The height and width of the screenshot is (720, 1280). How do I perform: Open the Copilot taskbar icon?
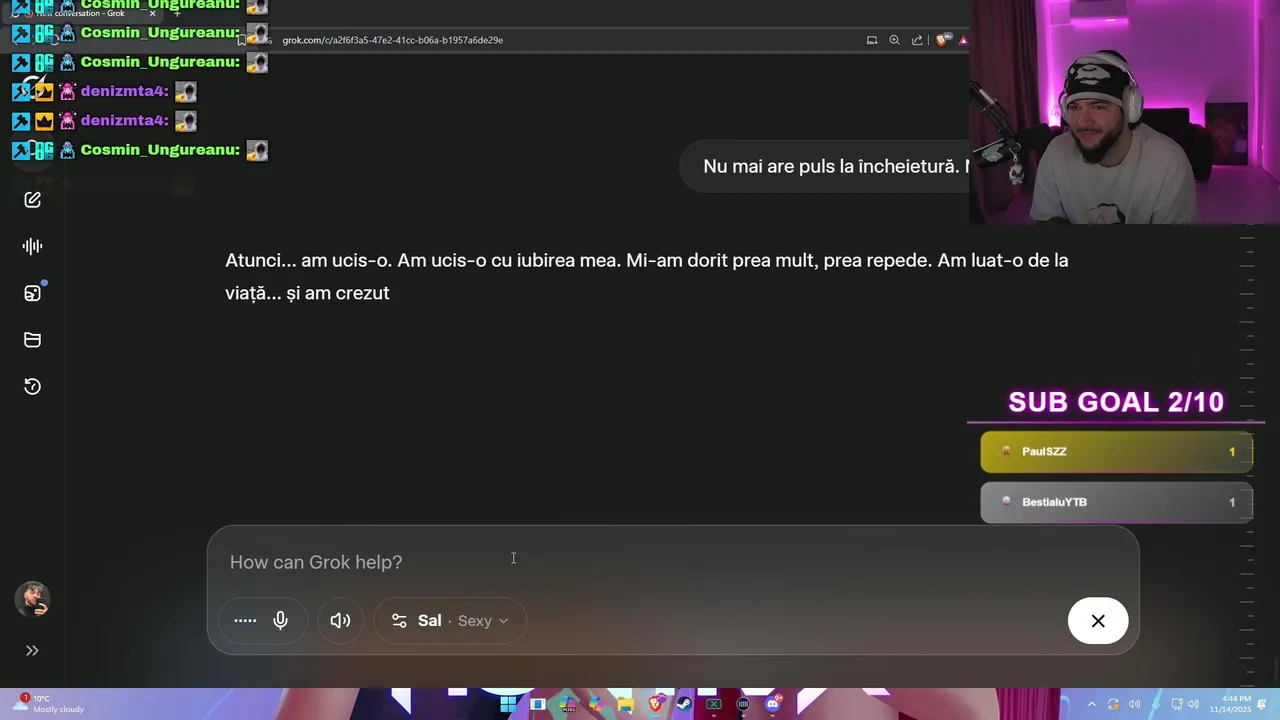click(597, 704)
